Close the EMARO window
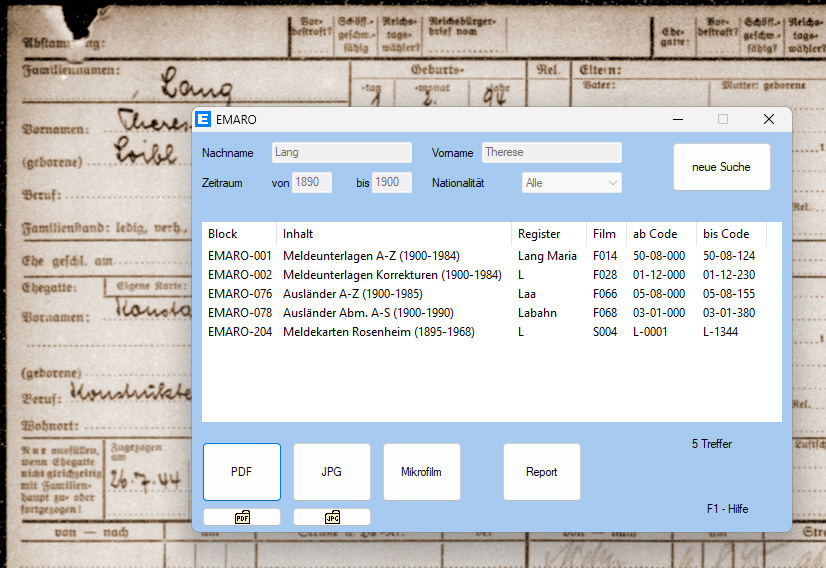Image resolution: width=826 pixels, height=568 pixels. coord(768,119)
